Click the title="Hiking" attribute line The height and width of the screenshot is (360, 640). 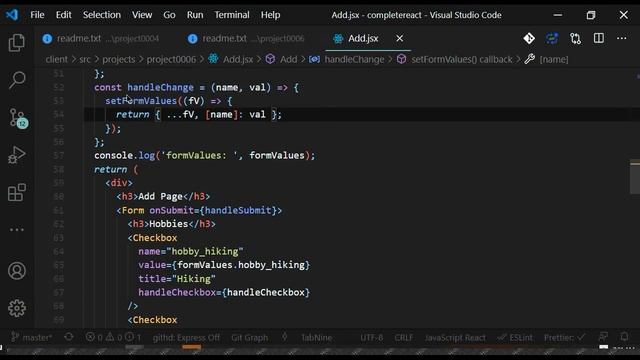point(177,279)
